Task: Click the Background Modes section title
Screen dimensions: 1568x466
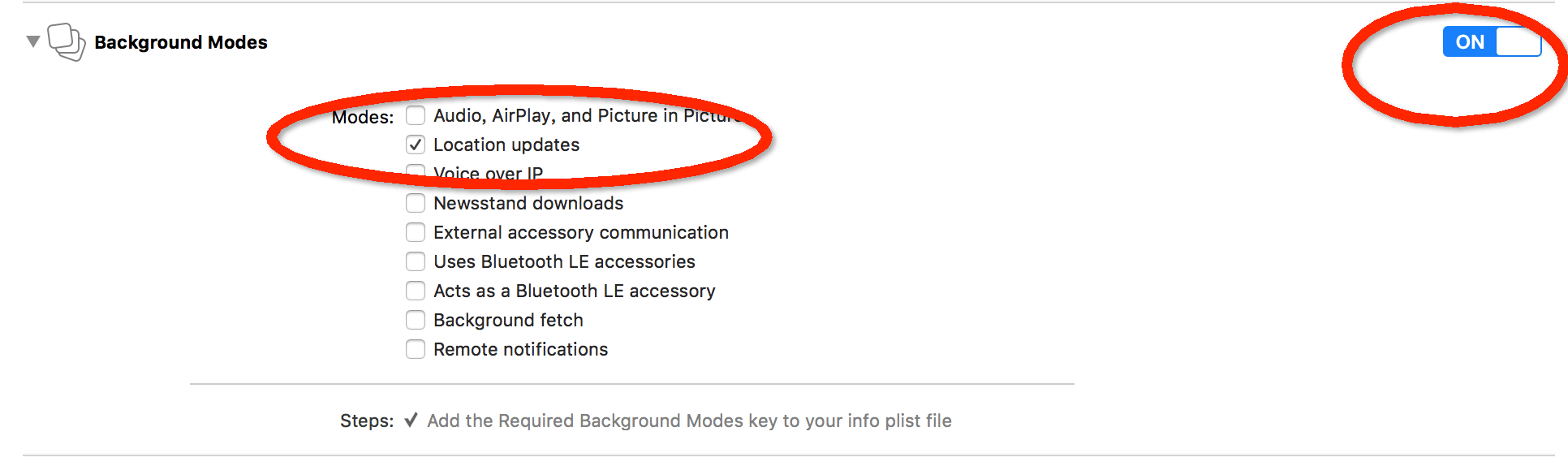Action: (181, 42)
